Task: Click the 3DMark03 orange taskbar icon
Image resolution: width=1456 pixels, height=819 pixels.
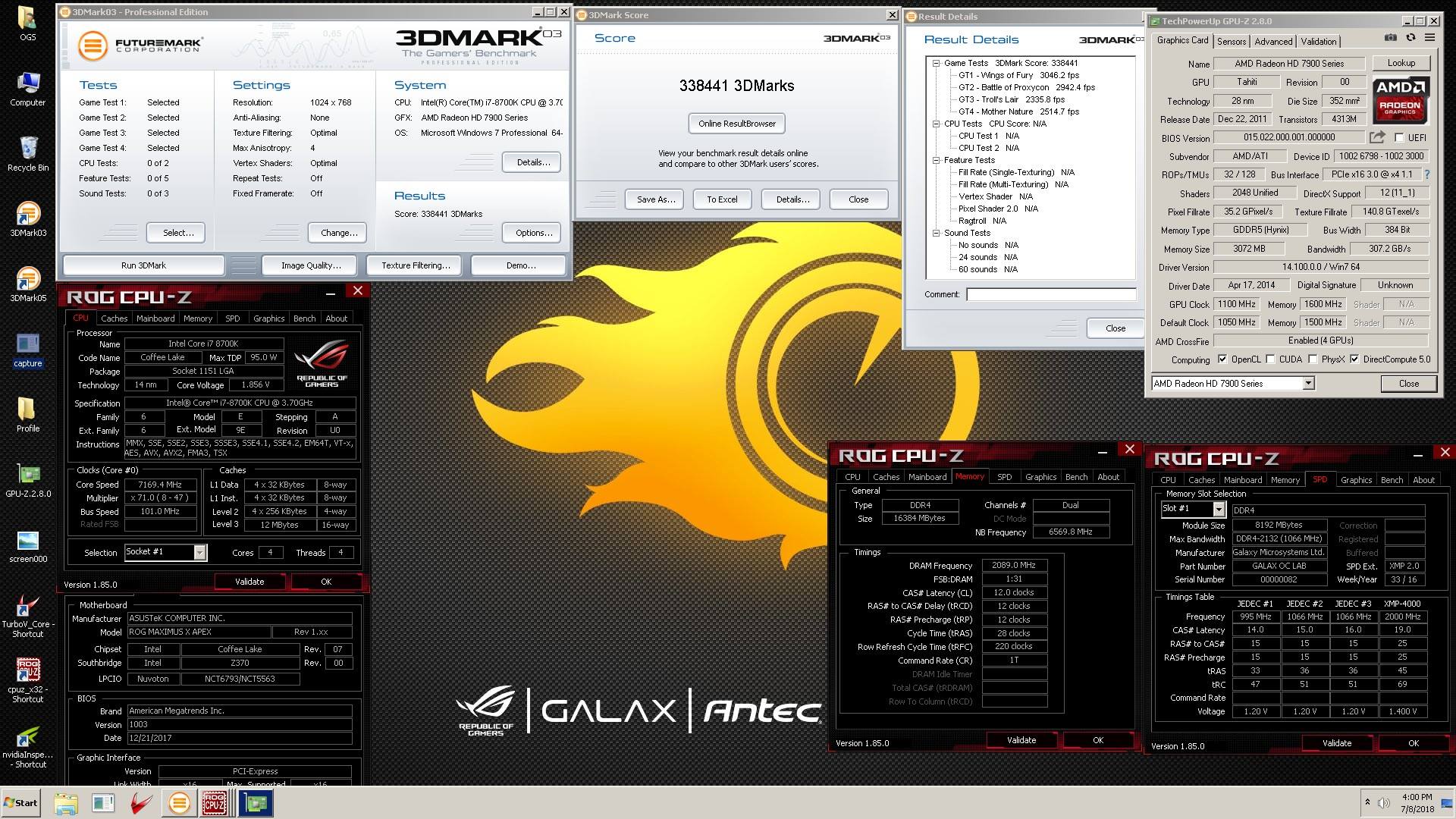Action: click(179, 803)
